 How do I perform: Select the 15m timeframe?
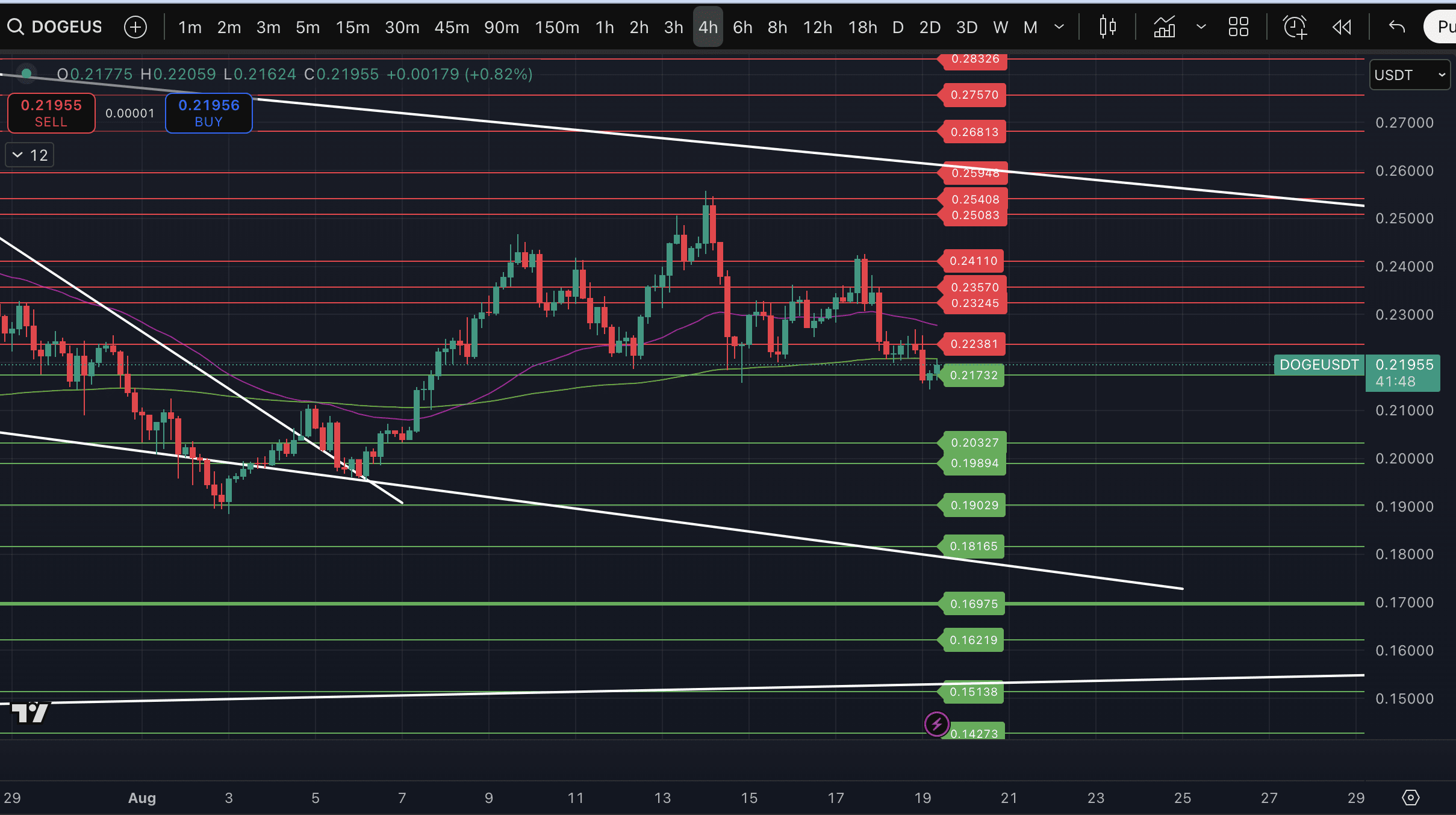(x=353, y=27)
